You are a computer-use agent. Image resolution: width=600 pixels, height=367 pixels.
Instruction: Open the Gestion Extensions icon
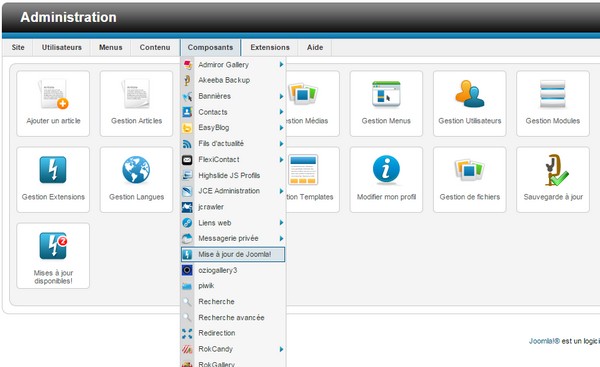[53, 170]
